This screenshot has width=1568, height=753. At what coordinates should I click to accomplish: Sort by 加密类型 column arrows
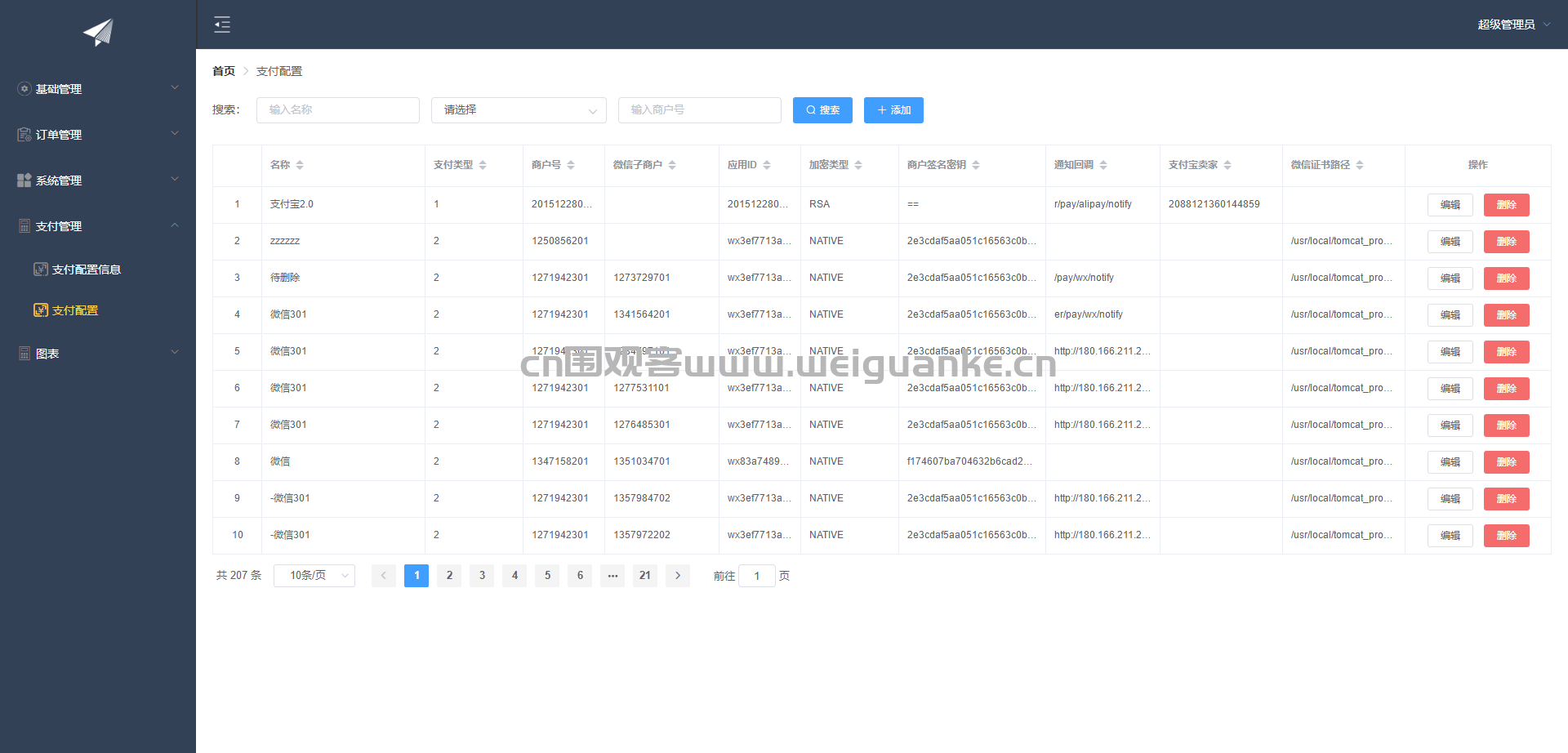pyautogui.click(x=858, y=165)
